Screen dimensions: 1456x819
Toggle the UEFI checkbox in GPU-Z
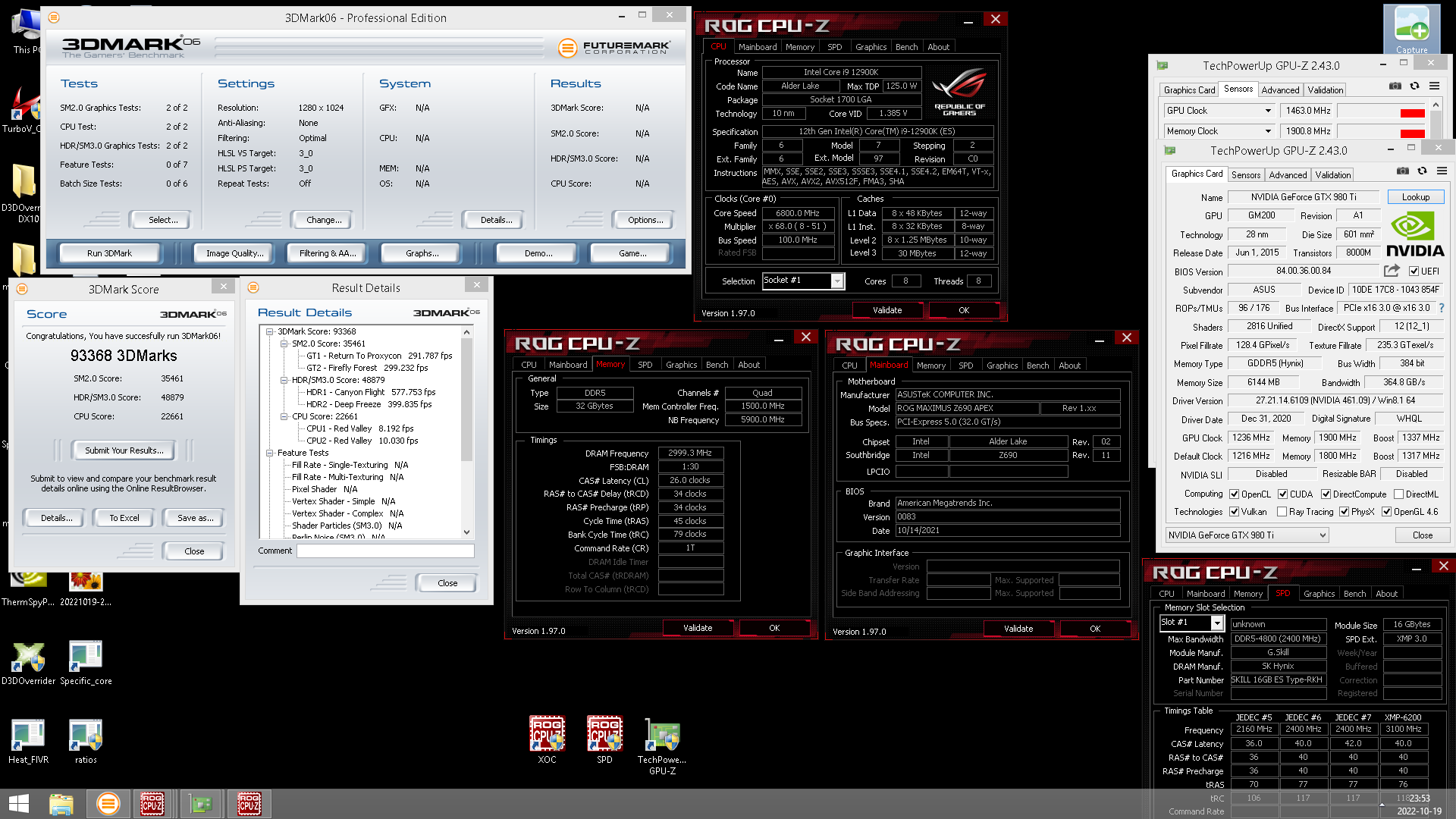[1414, 271]
